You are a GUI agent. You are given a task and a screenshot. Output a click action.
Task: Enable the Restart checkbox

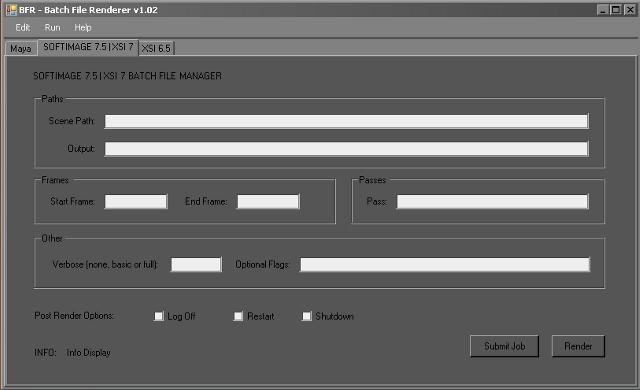[x=238, y=316]
